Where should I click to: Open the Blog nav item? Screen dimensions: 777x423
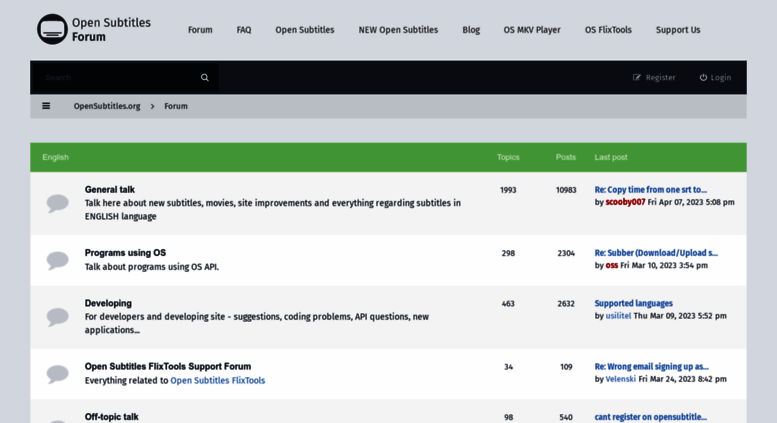click(471, 30)
